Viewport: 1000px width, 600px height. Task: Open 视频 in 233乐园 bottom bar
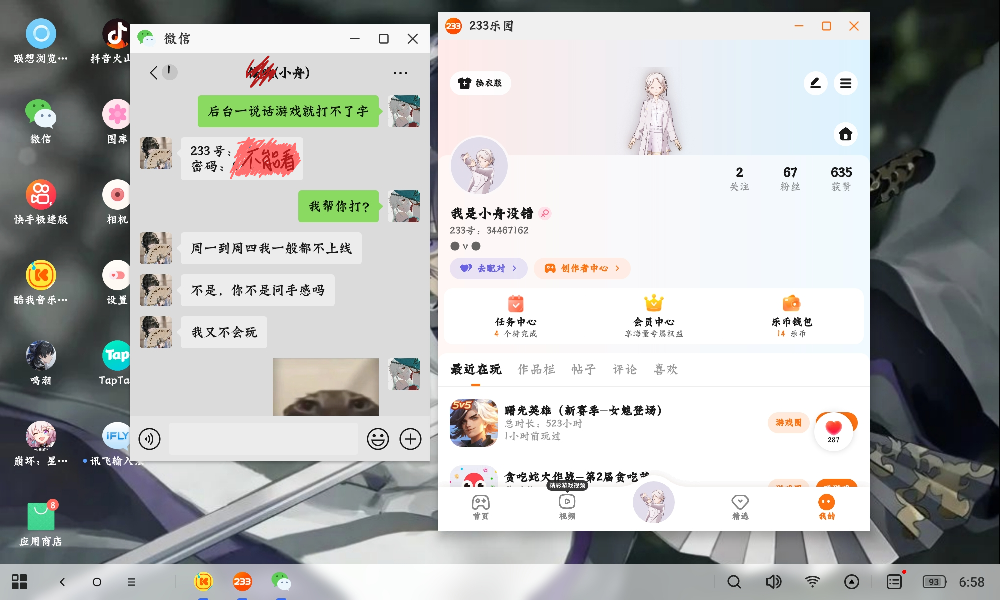(x=567, y=508)
